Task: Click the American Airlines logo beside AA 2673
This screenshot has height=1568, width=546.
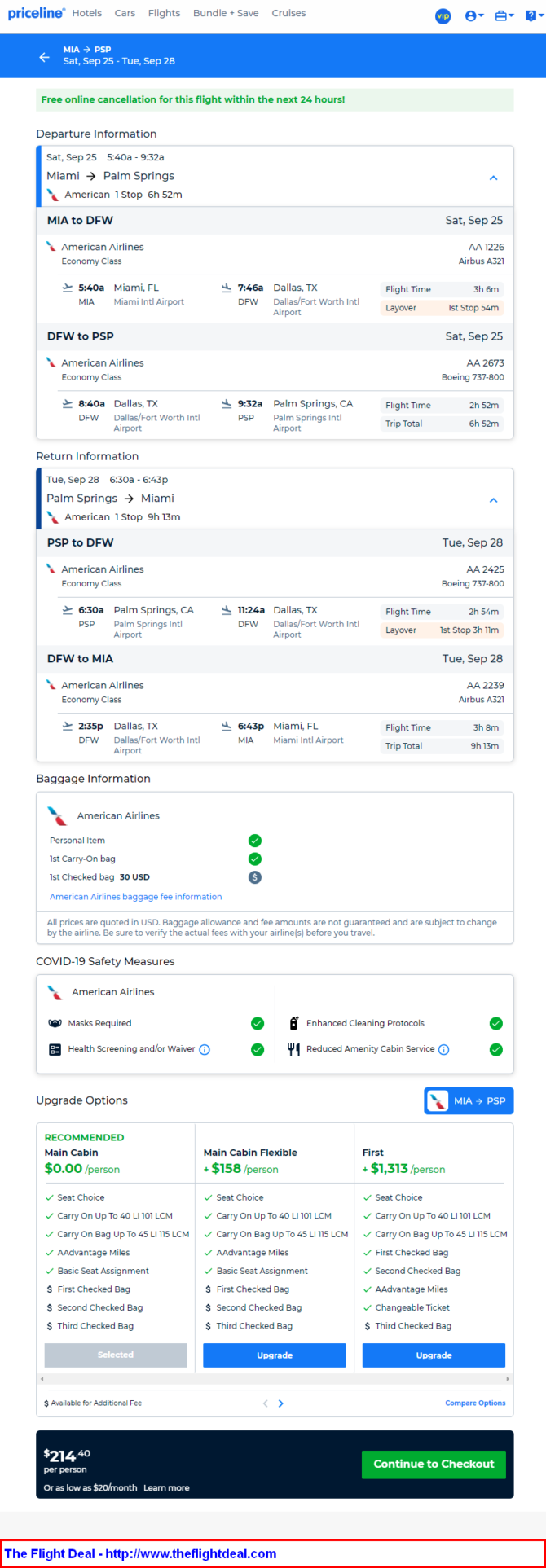Action: (x=51, y=362)
